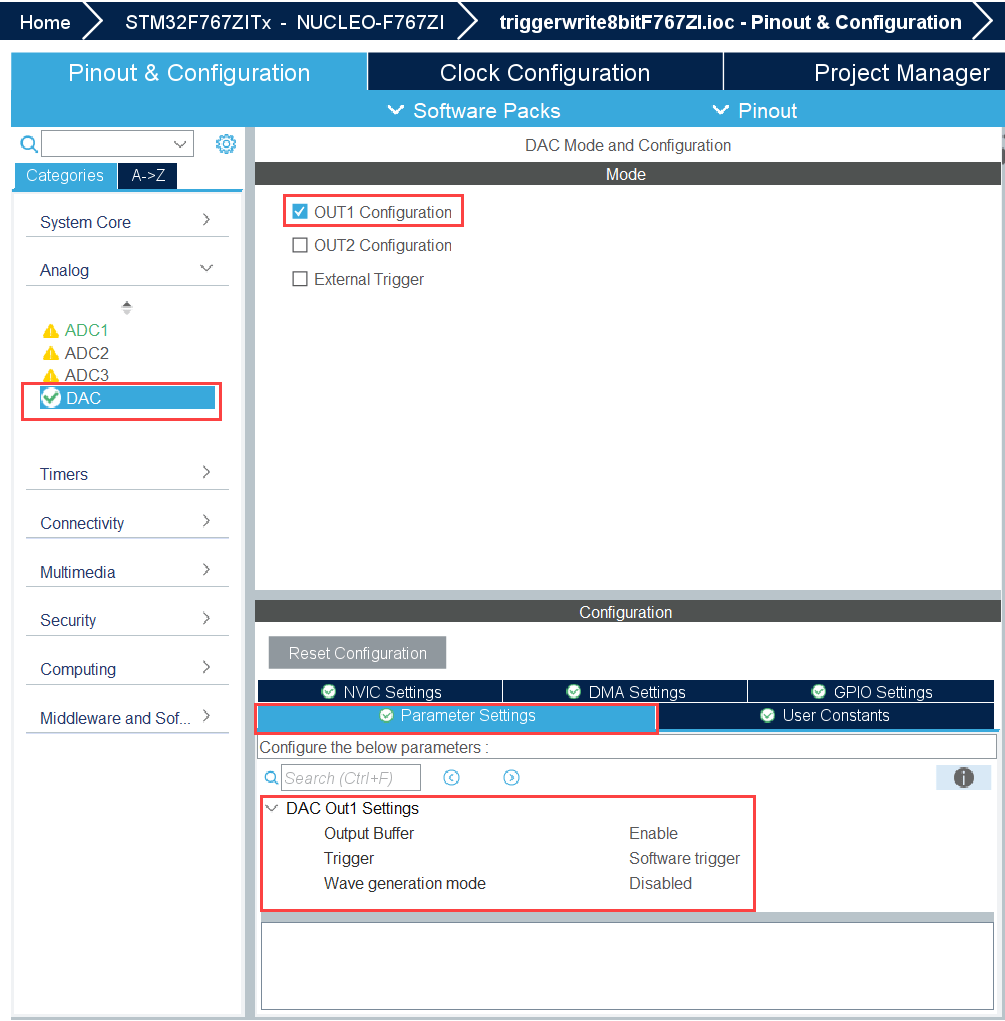This screenshot has height=1021, width=1005.
Task: Enable OUT2 Configuration checkbox
Action: [300, 245]
